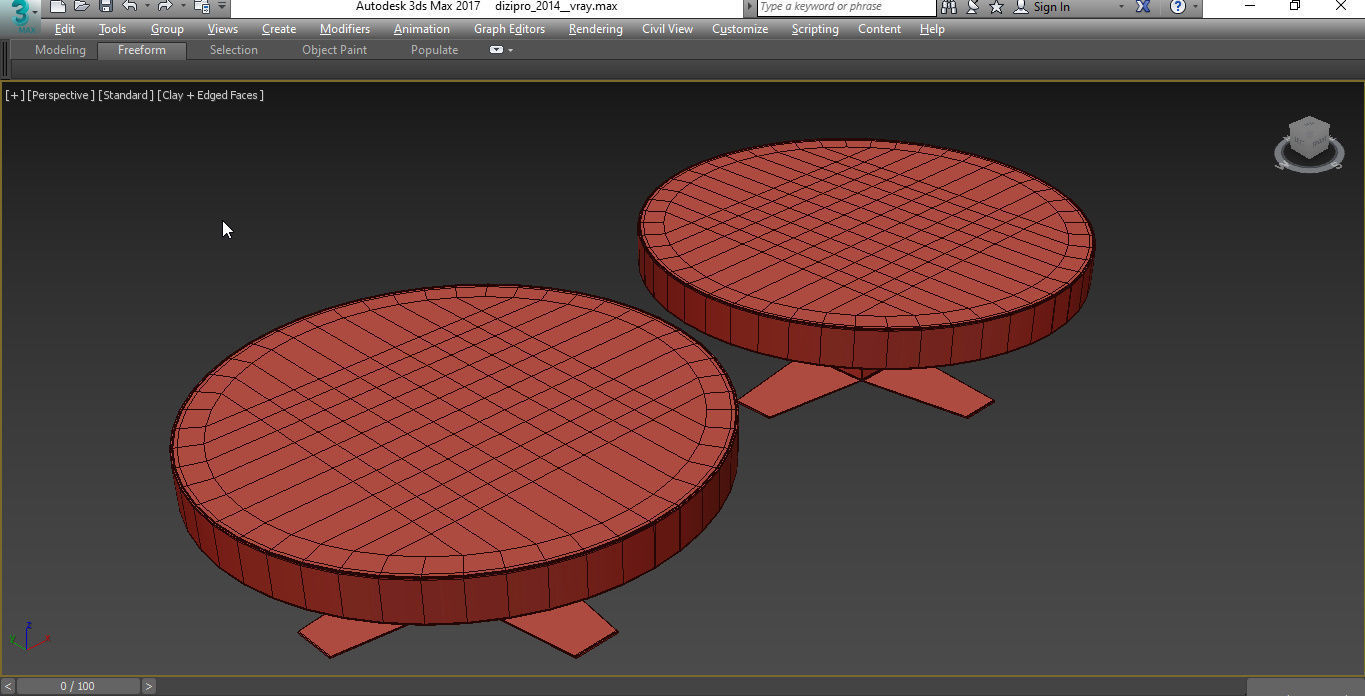Open the Clay + Edged Faces shading menu

pyautogui.click(x=210, y=95)
